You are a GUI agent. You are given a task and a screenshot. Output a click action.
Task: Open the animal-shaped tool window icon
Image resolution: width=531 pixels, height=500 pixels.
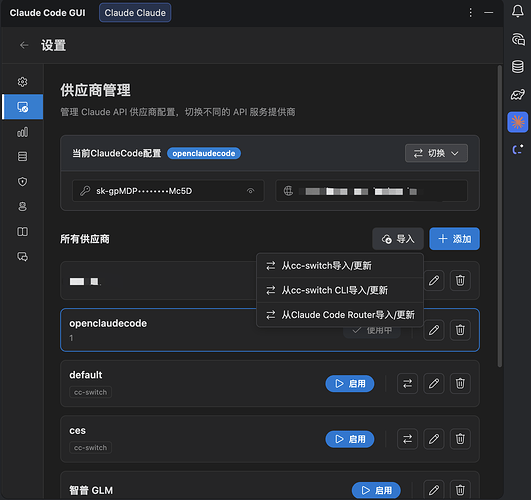click(517, 95)
